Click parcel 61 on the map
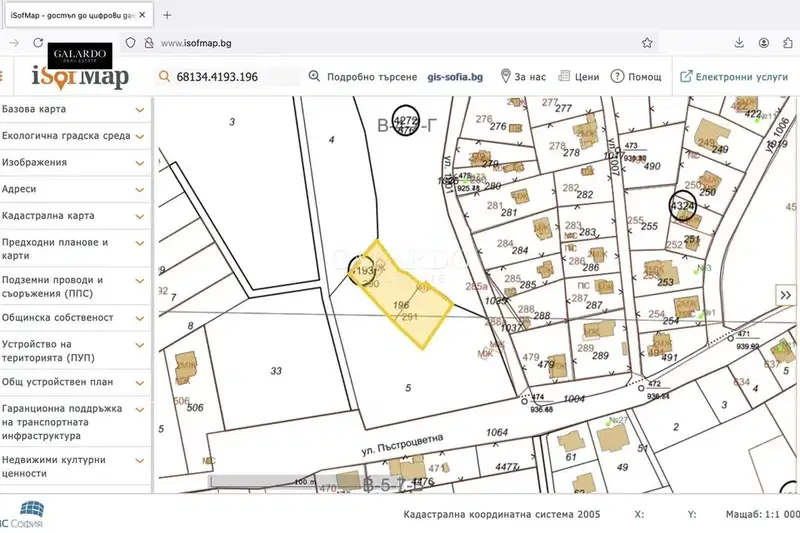Image resolution: width=800 pixels, height=533 pixels. tap(571, 457)
